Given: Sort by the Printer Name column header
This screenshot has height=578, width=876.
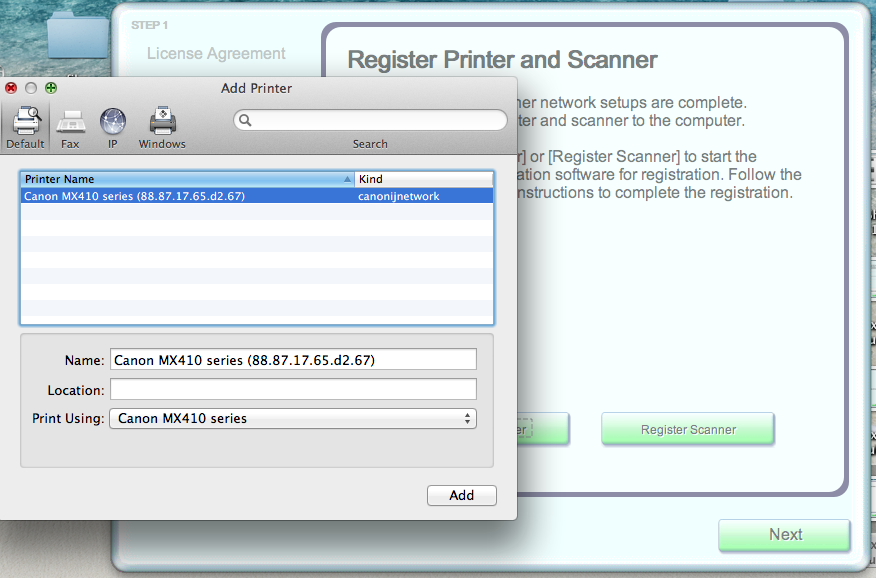Looking at the screenshot, I should click(187, 179).
